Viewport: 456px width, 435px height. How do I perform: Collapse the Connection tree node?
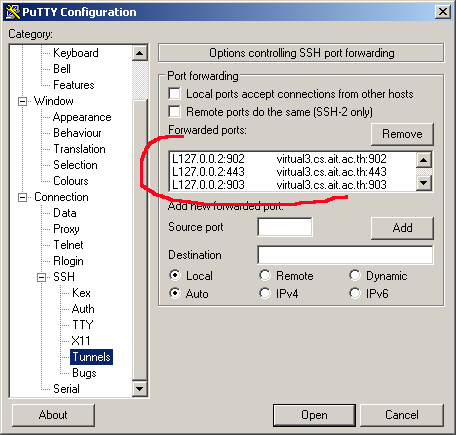(22, 197)
